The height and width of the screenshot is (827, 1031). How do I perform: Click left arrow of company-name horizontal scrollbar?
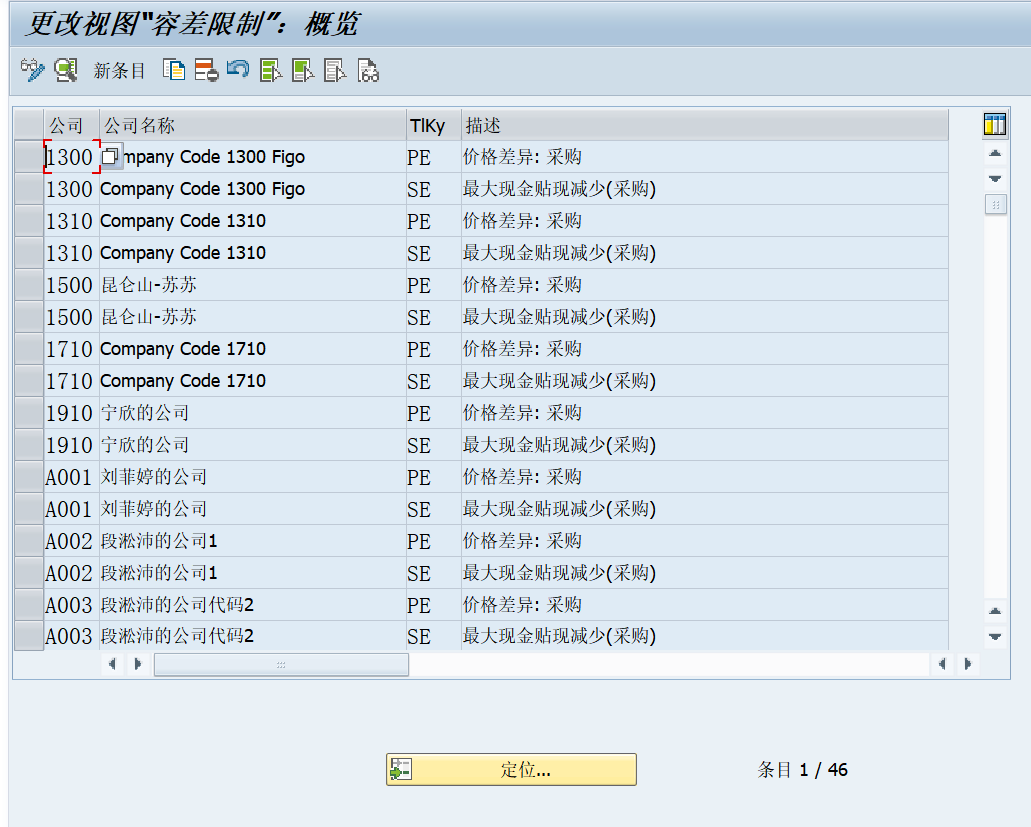pyautogui.click(x=112, y=664)
